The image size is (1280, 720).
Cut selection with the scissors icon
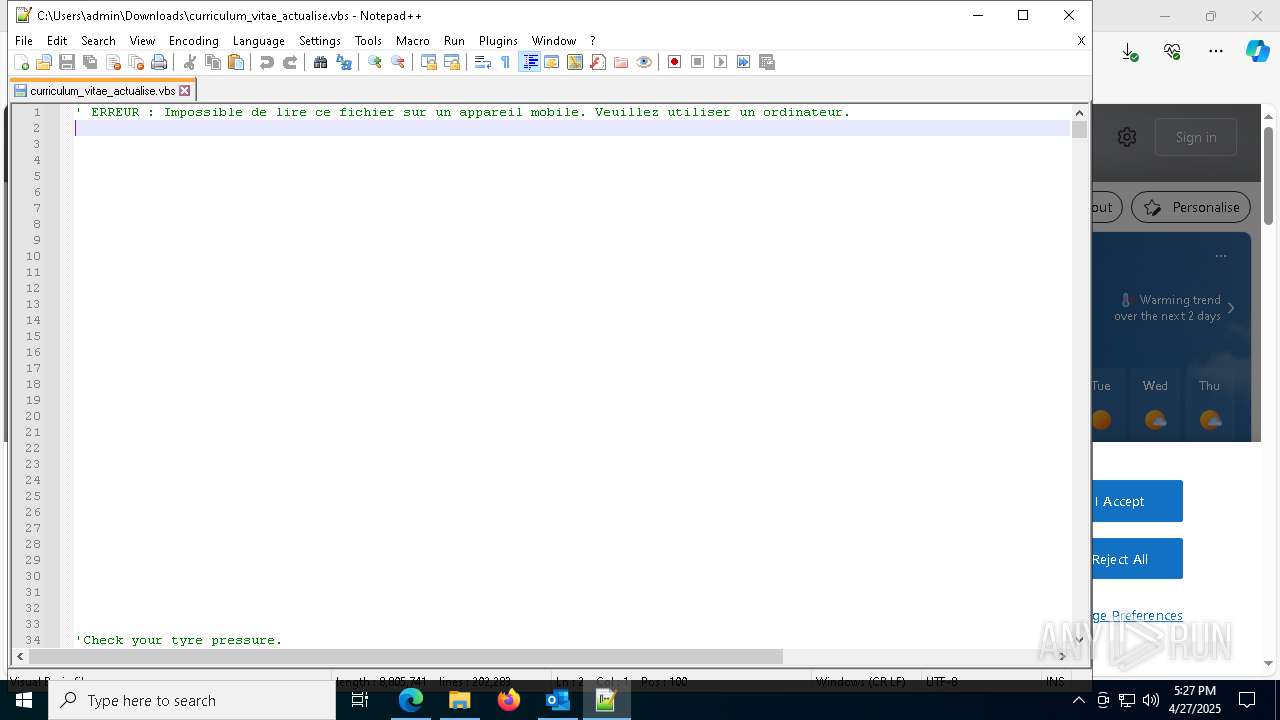click(190, 62)
